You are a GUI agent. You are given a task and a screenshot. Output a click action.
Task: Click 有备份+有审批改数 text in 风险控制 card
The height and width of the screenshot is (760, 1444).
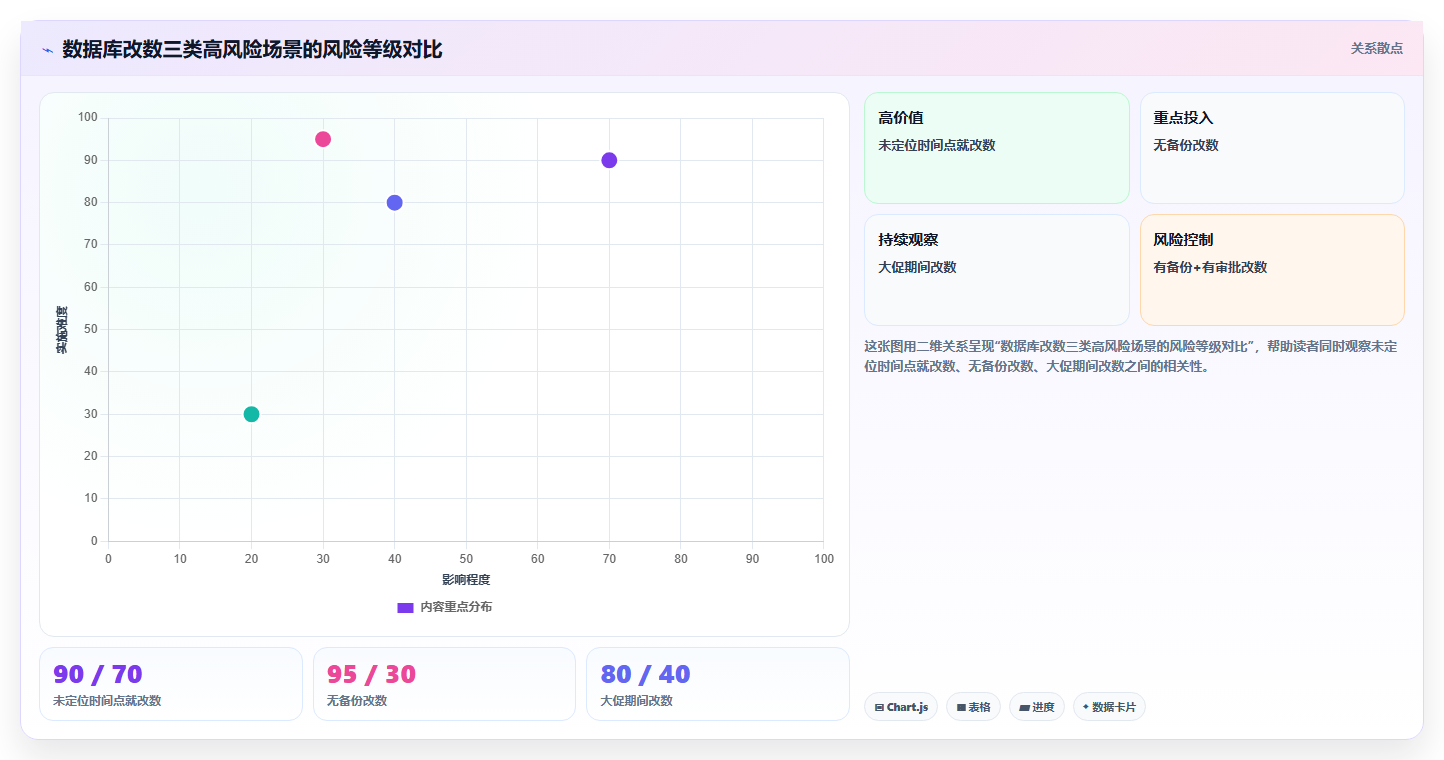[x=1210, y=267]
